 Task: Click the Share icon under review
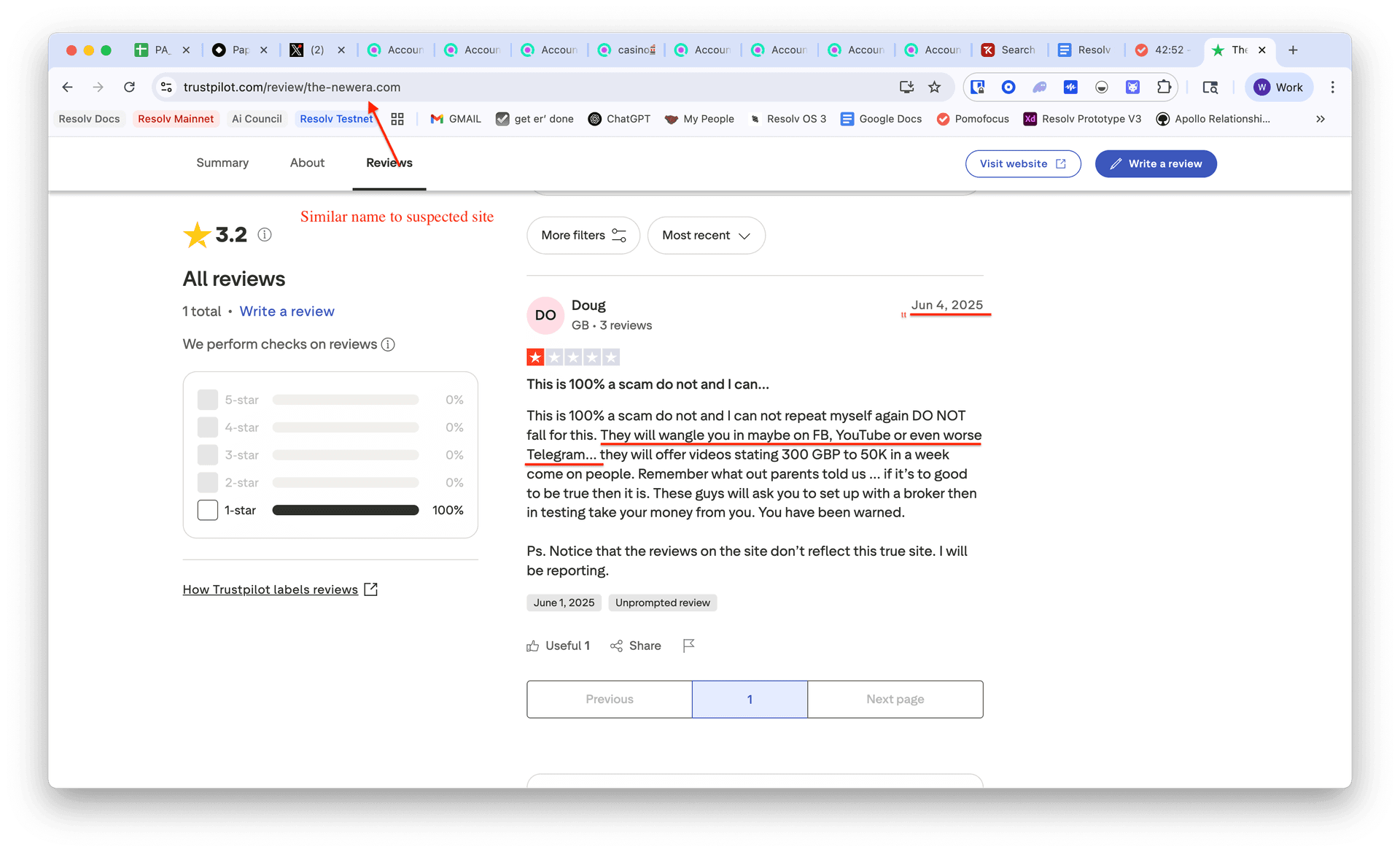tap(617, 646)
